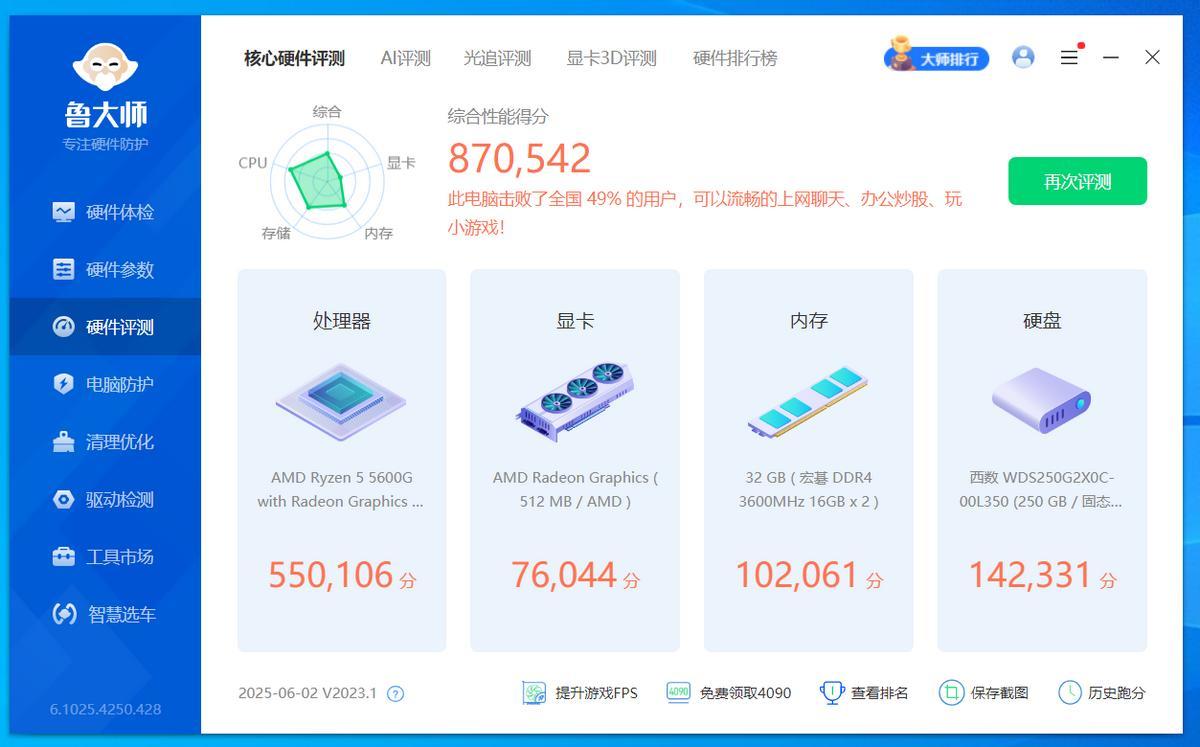The width and height of the screenshot is (1200, 747).
Task: Click the help question mark icon
Action: 395,693
